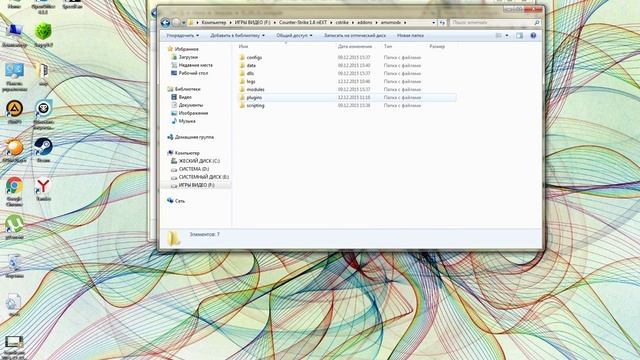Click into the Explorer search field
640x360 pixels.
click(x=491, y=23)
